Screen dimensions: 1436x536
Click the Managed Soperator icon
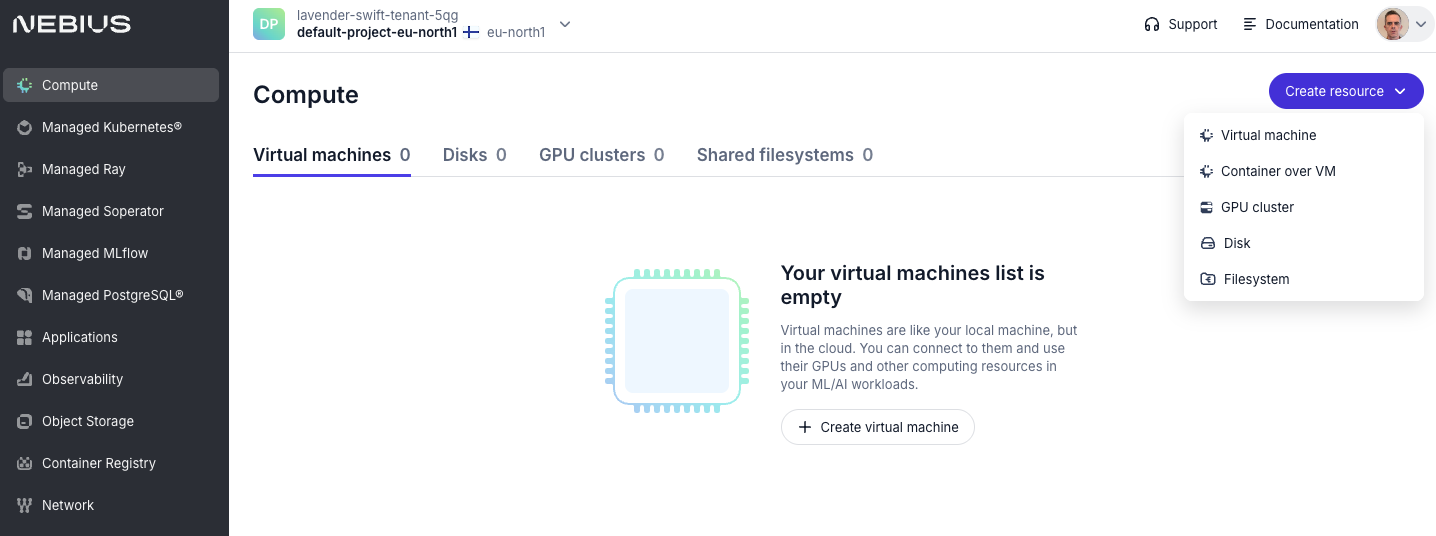(x=25, y=211)
